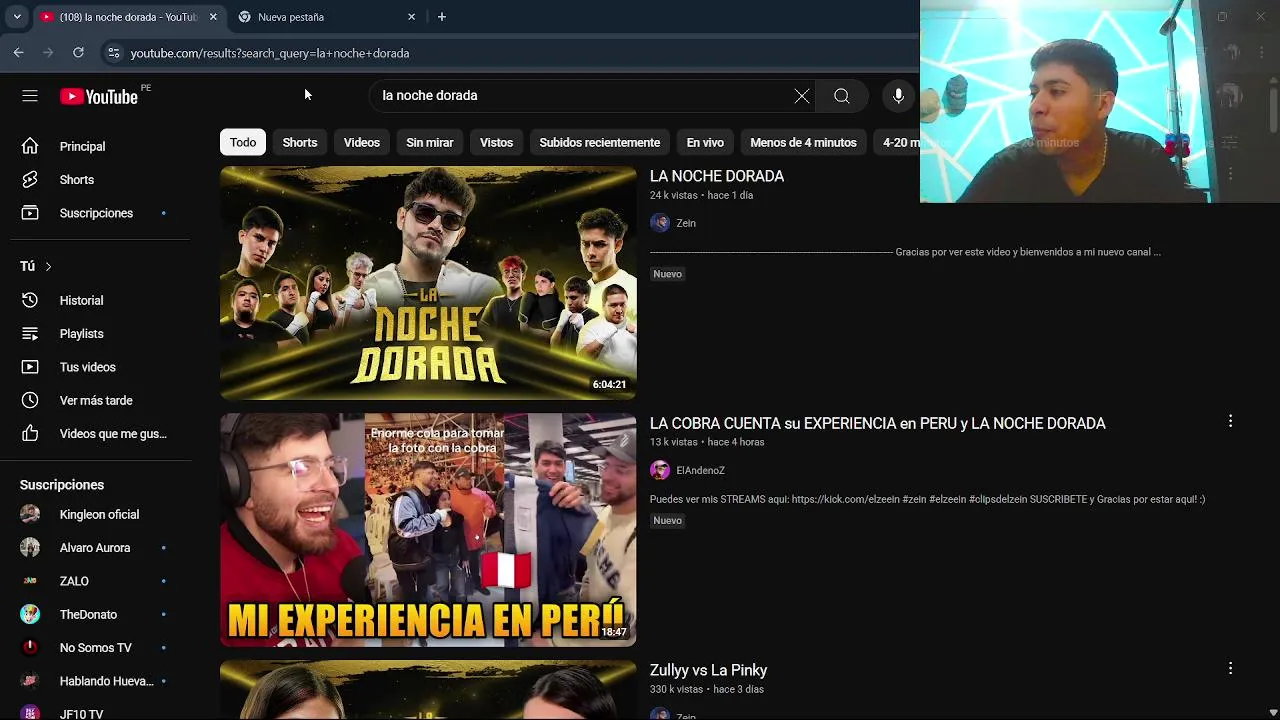Viewport: 1280px width, 720px height.
Task: Open the Zullyy vs La Pinky title
Action: coord(709,670)
